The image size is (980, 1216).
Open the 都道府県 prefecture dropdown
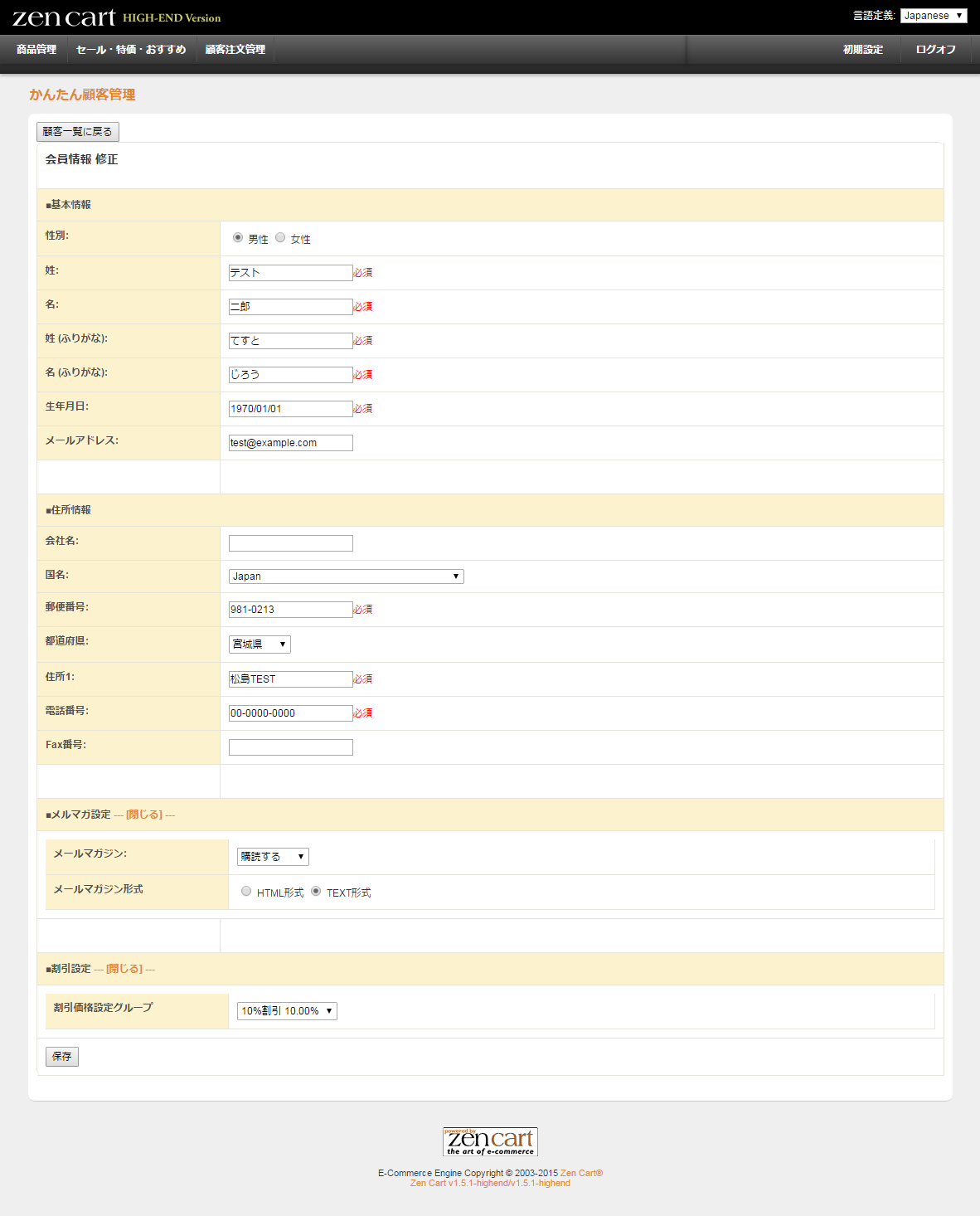pyautogui.click(x=260, y=644)
